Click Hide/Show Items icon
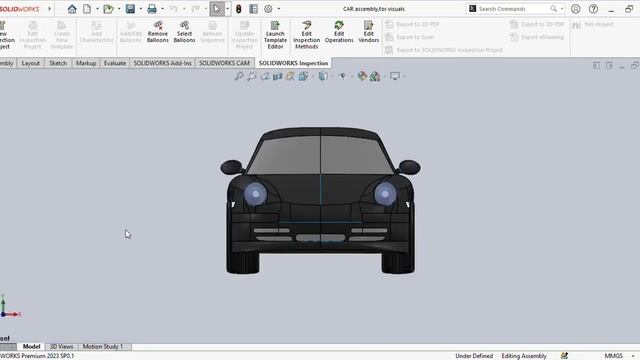Image resolution: width=640 pixels, height=360 pixels. tap(342, 76)
